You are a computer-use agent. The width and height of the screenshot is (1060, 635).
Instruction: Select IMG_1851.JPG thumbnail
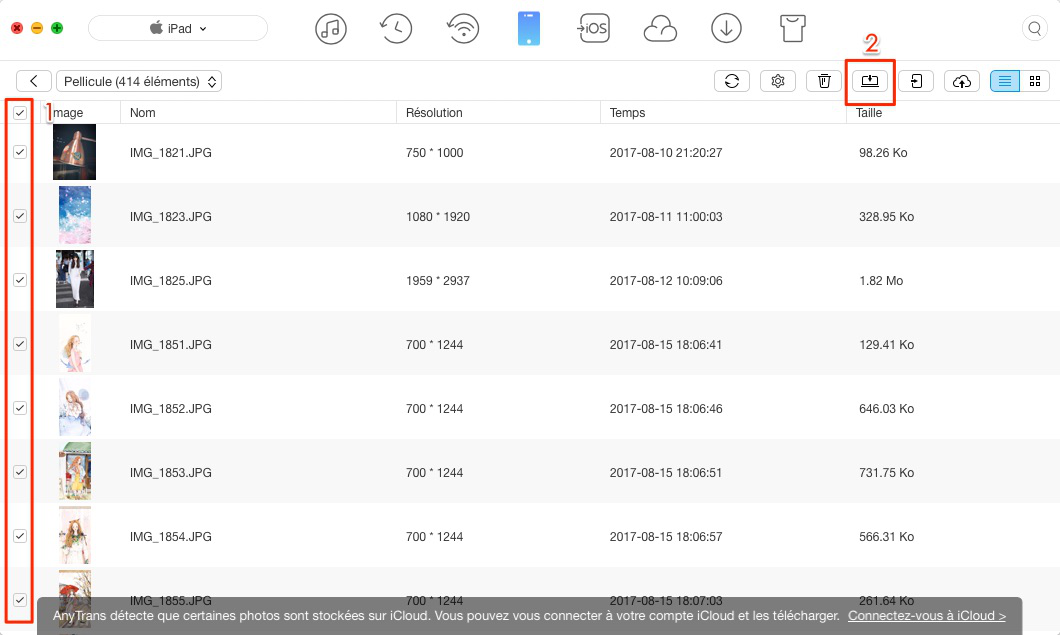[x=74, y=343]
